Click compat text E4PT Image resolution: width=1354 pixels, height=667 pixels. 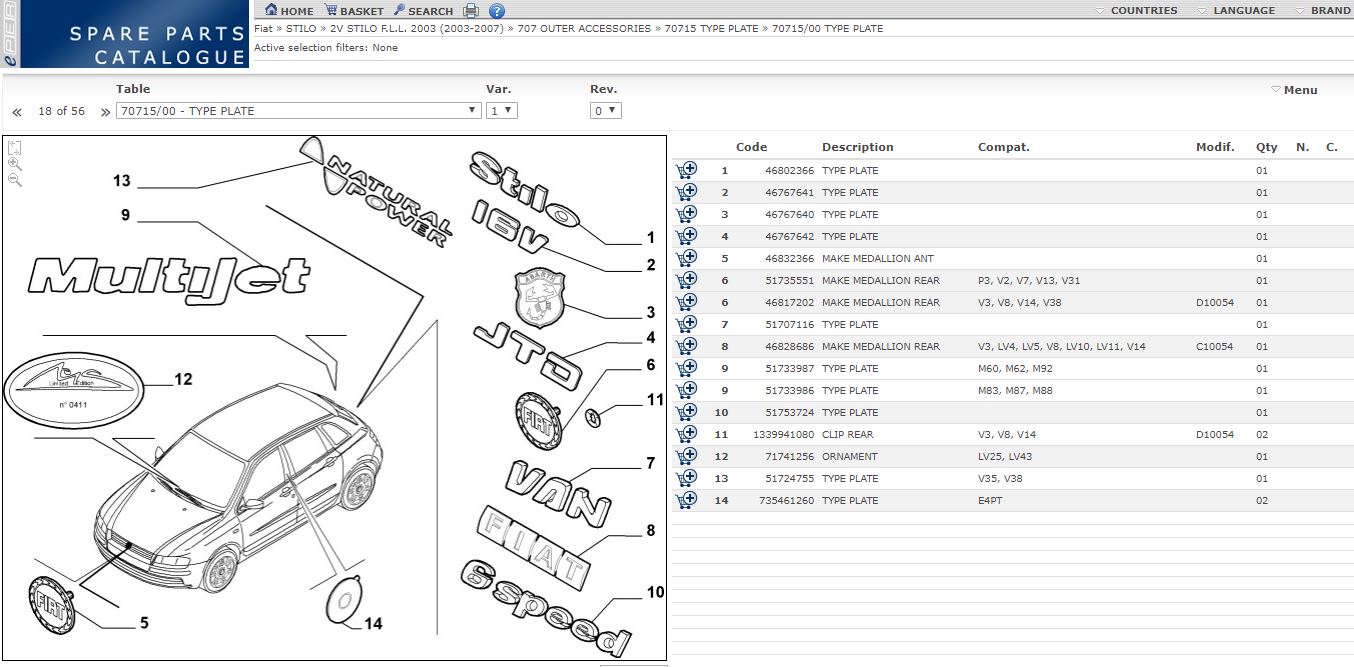990,501
